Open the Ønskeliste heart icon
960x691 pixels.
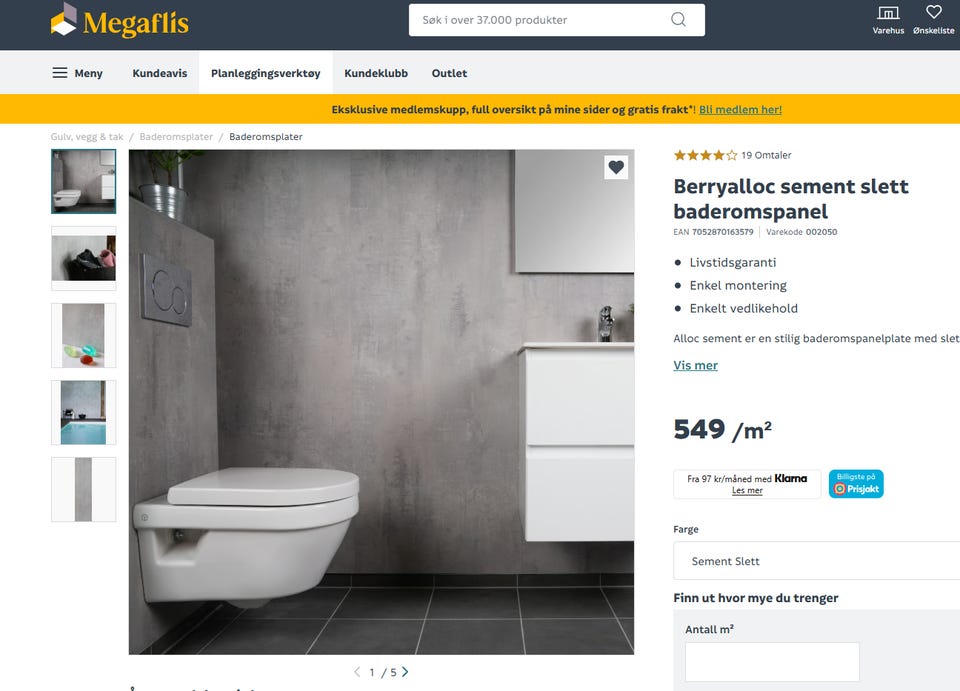933,19
